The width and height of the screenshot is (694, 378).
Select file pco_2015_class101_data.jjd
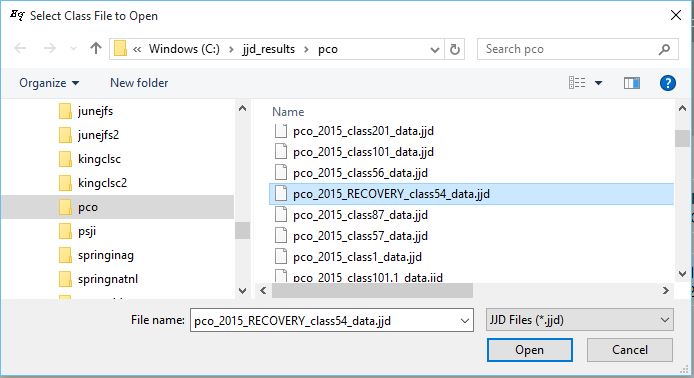click(363, 152)
